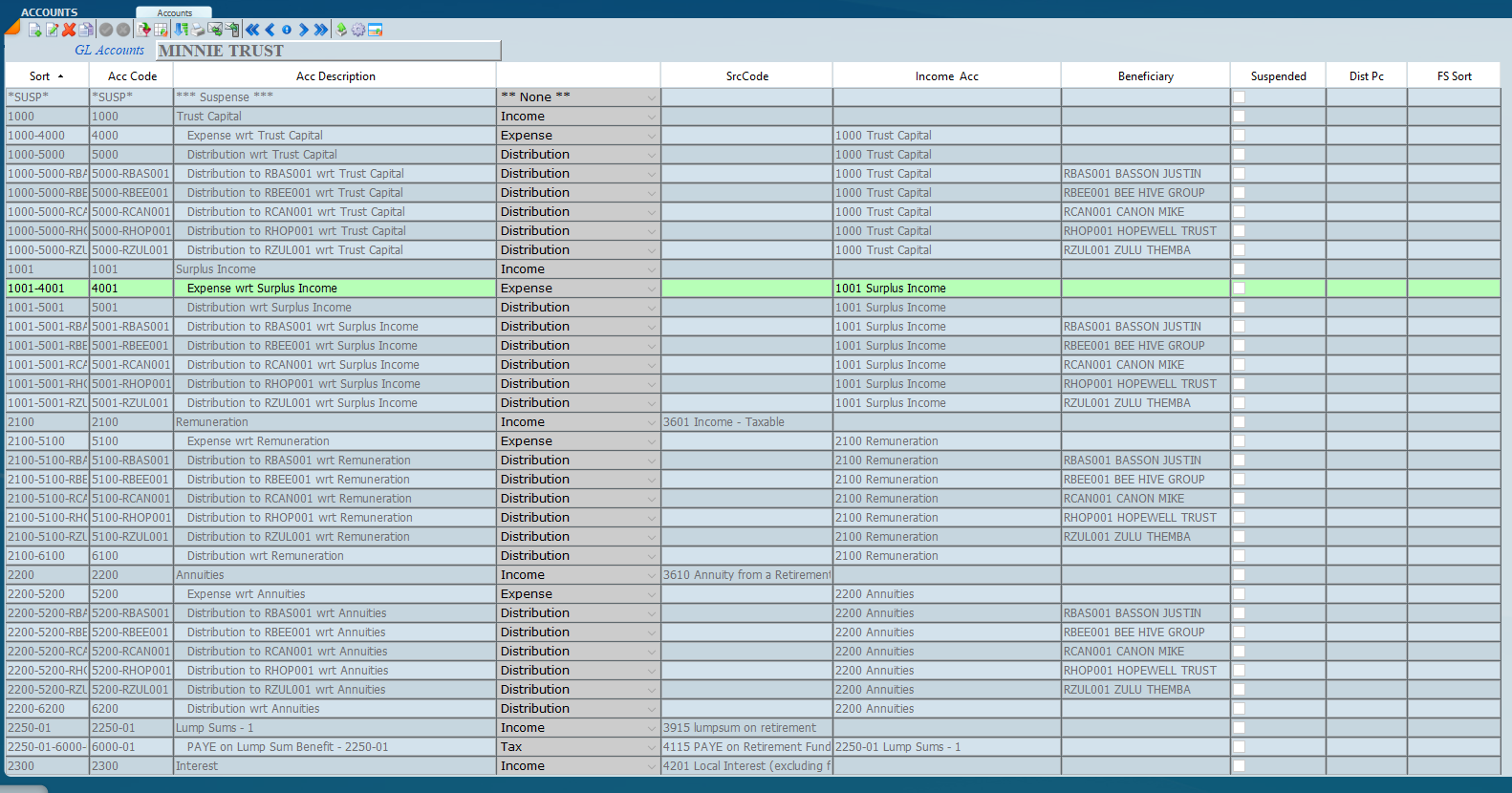Click the Beneficiary column header
Screen dimensions: 1512x793
pos(1145,76)
